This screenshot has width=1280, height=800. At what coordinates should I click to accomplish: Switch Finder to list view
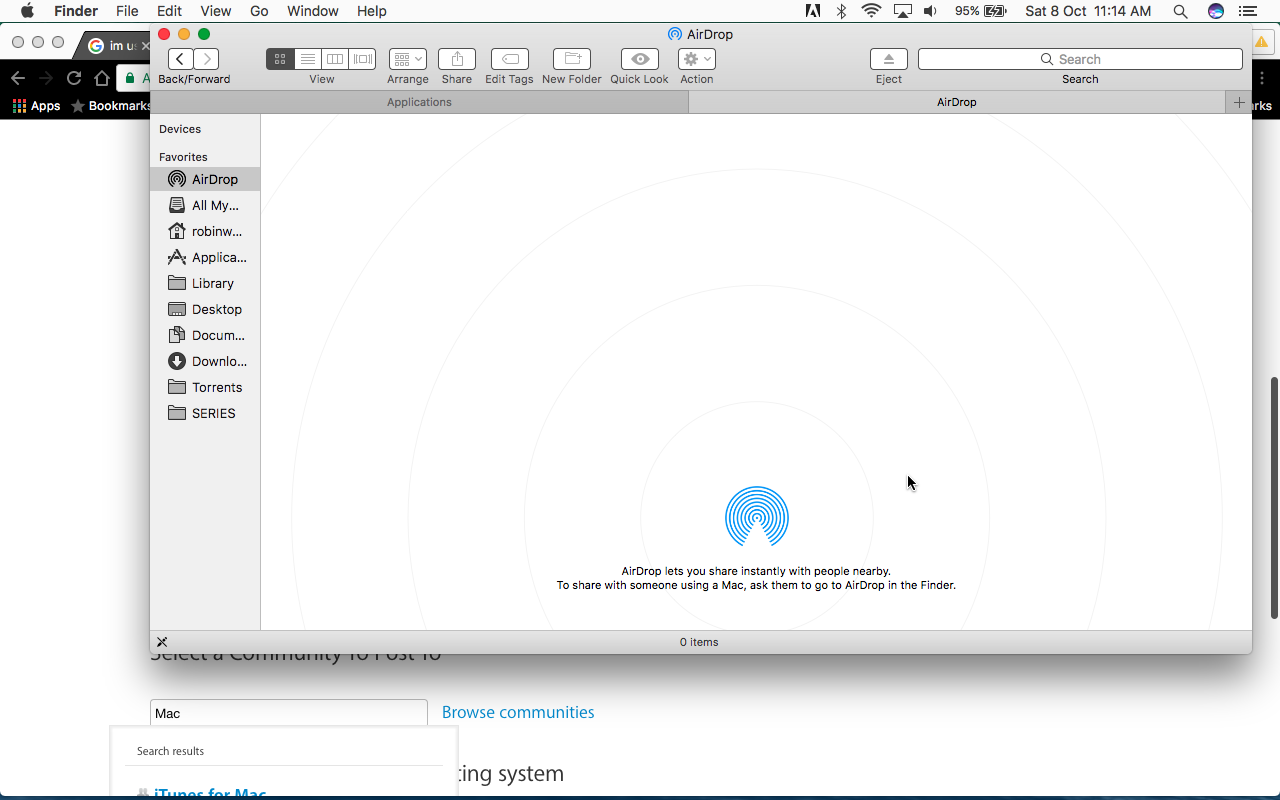[x=308, y=59]
